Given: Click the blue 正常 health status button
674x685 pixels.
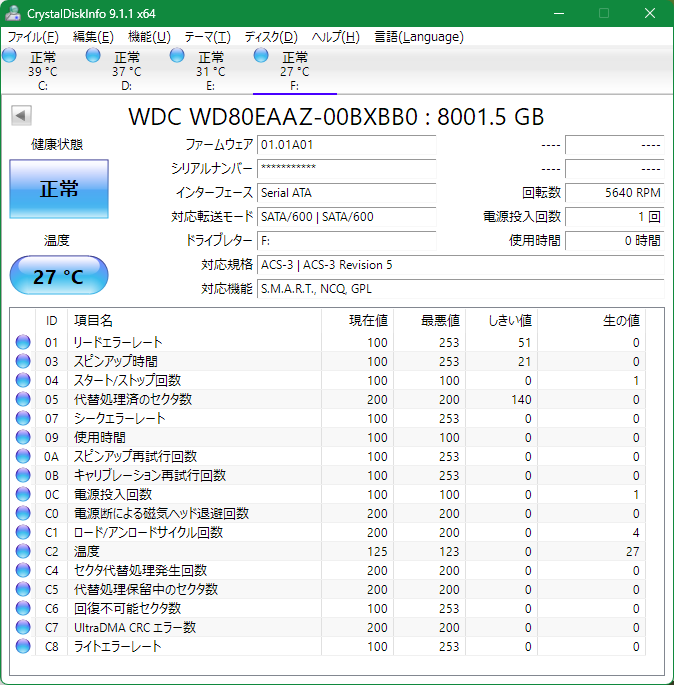Looking at the screenshot, I should (59, 189).
